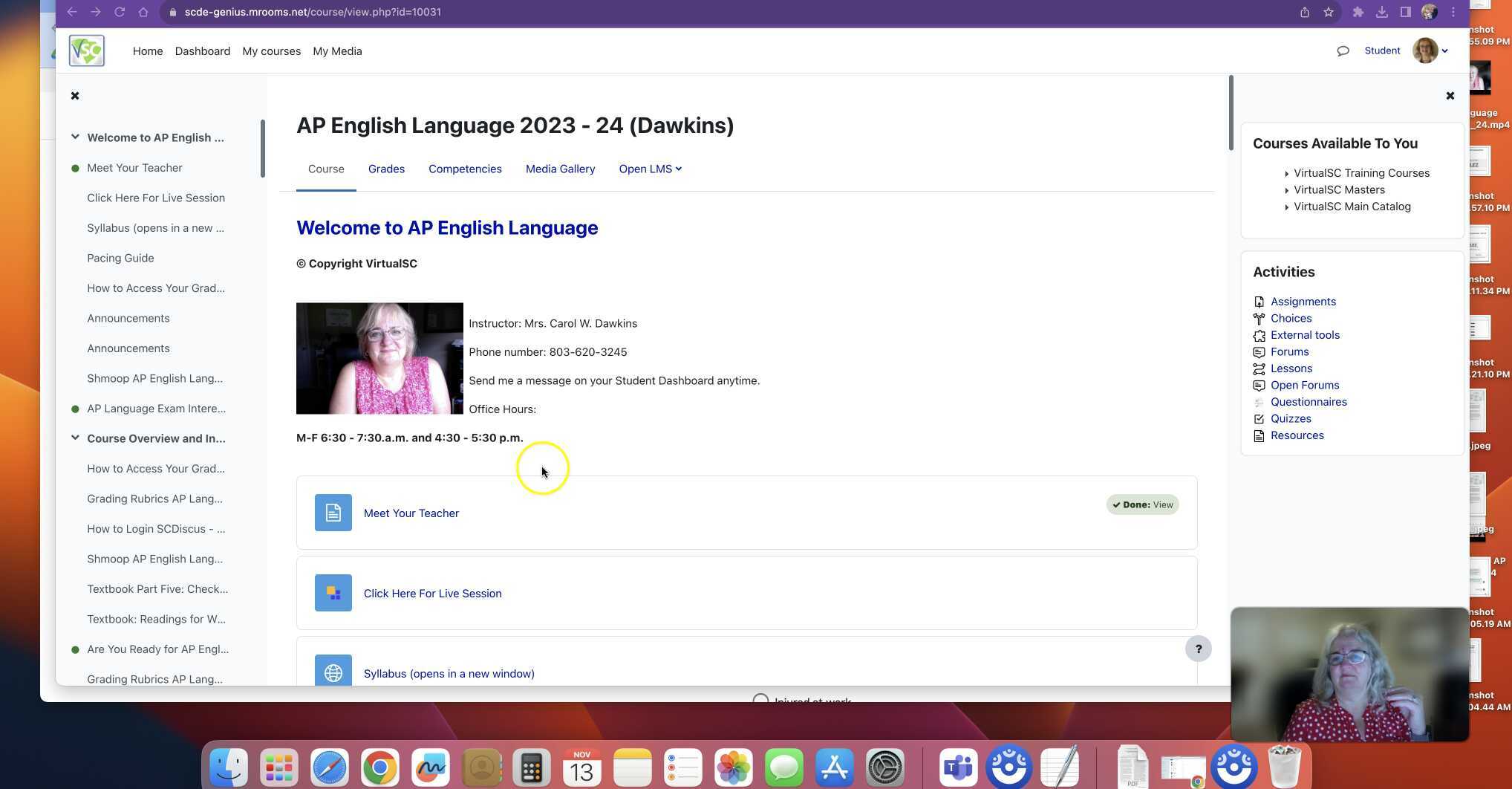Close the right blocks drawer

(x=1450, y=96)
